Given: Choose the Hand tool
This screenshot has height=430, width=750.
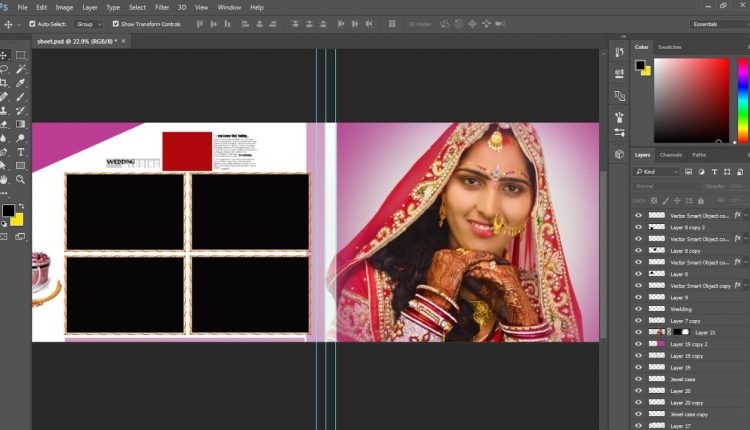Looking at the screenshot, I should (x=5, y=179).
